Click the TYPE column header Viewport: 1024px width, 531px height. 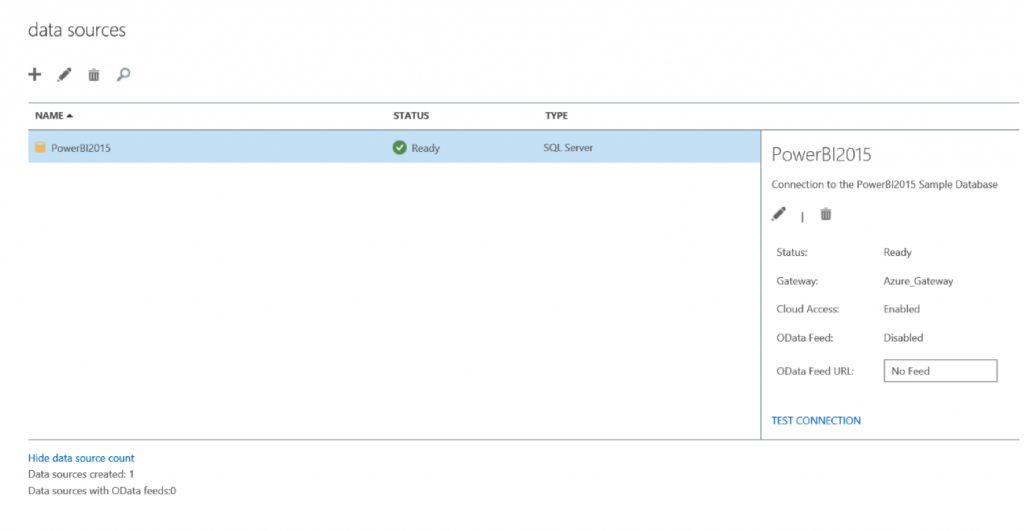[x=556, y=116]
